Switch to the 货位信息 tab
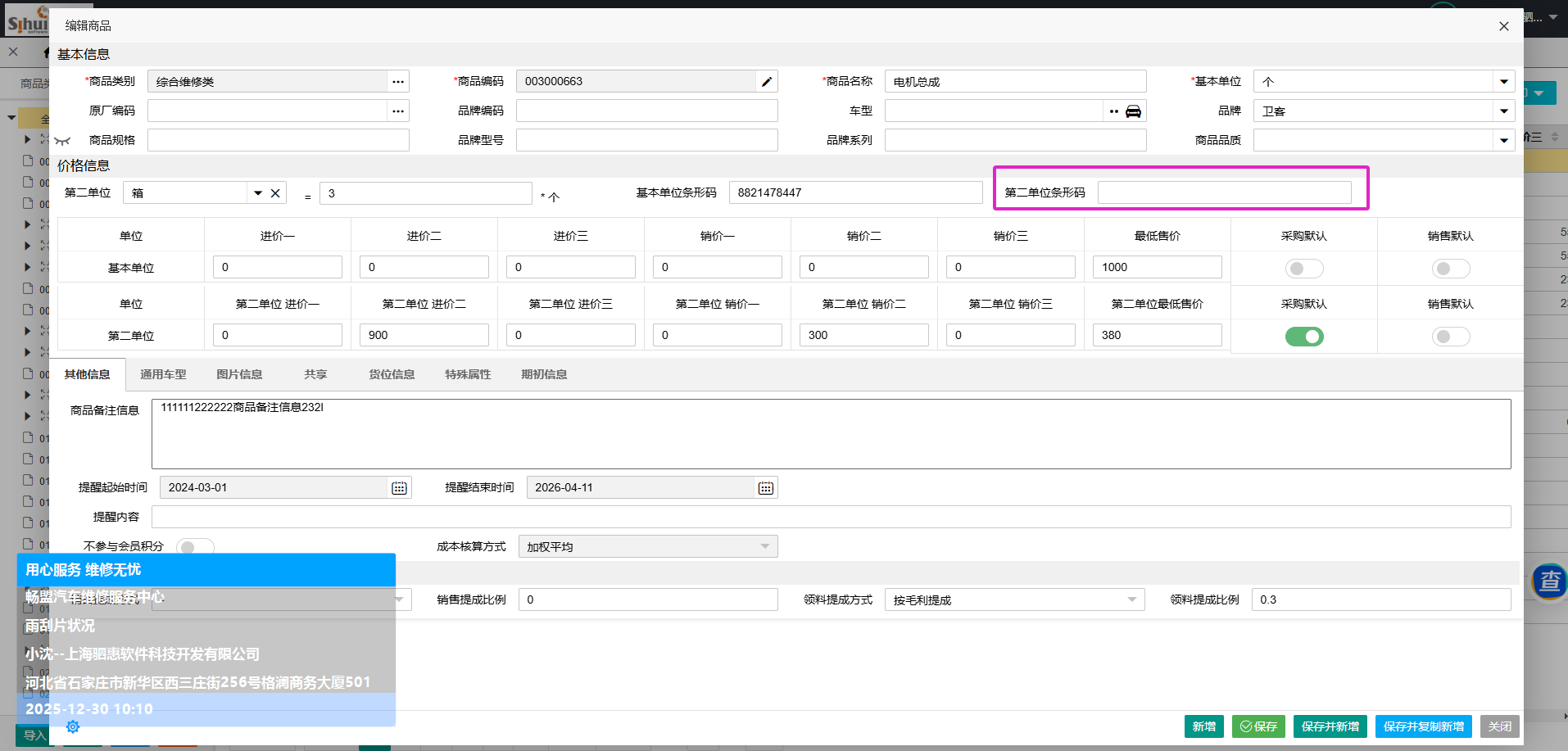 coord(391,374)
